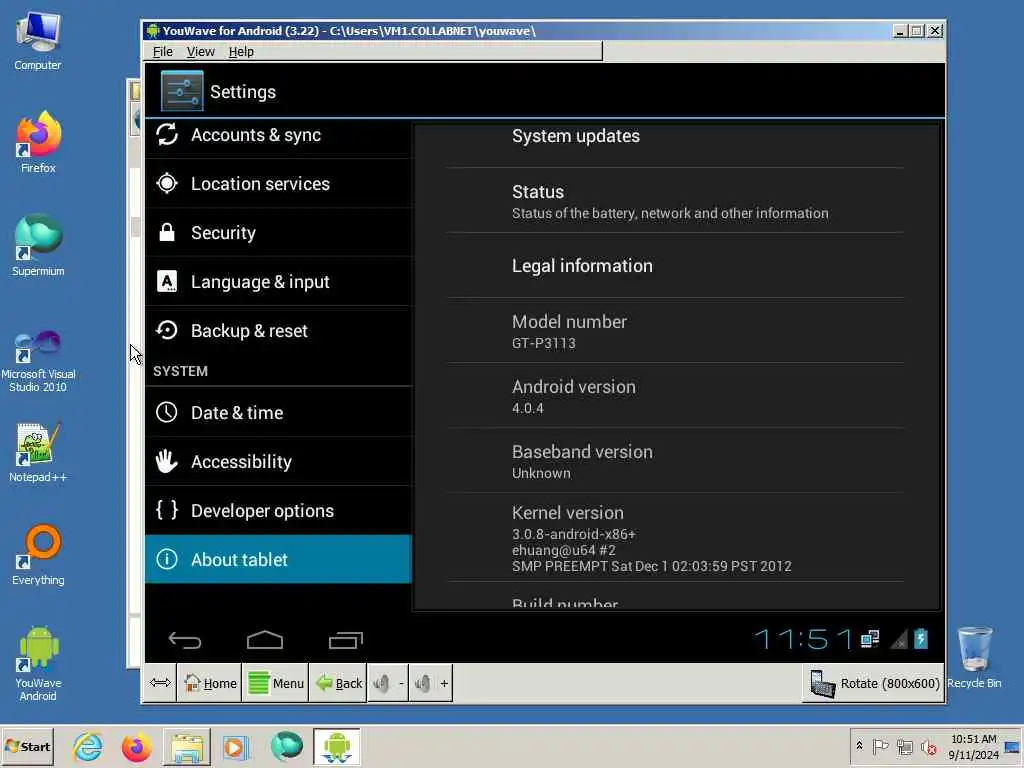Image resolution: width=1024 pixels, height=768 pixels.
Task: Open the Windows Start menu
Action: pyautogui.click(x=27, y=746)
